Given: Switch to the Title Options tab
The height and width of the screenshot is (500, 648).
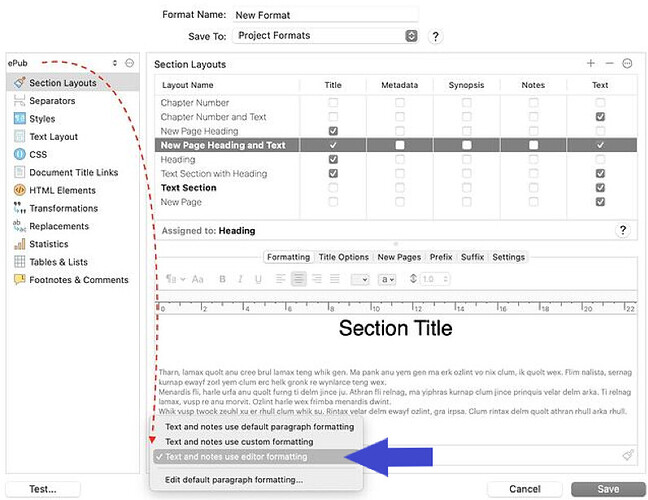Looking at the screenshot, I should click(343, 257).
